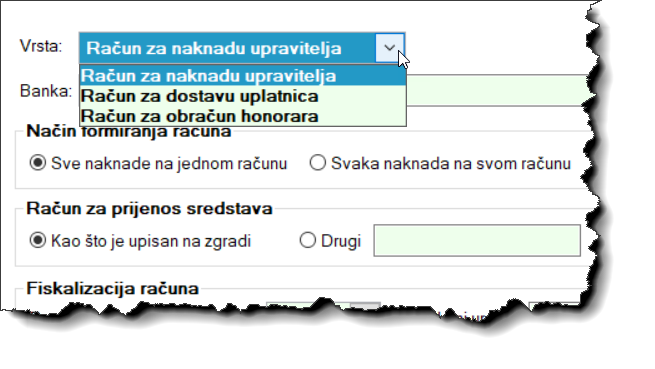The width and height of the screenshot is (655, 369).
Task: Click the 'Drugi' label text
Action: pyautogui.click(x=341, y=241)
